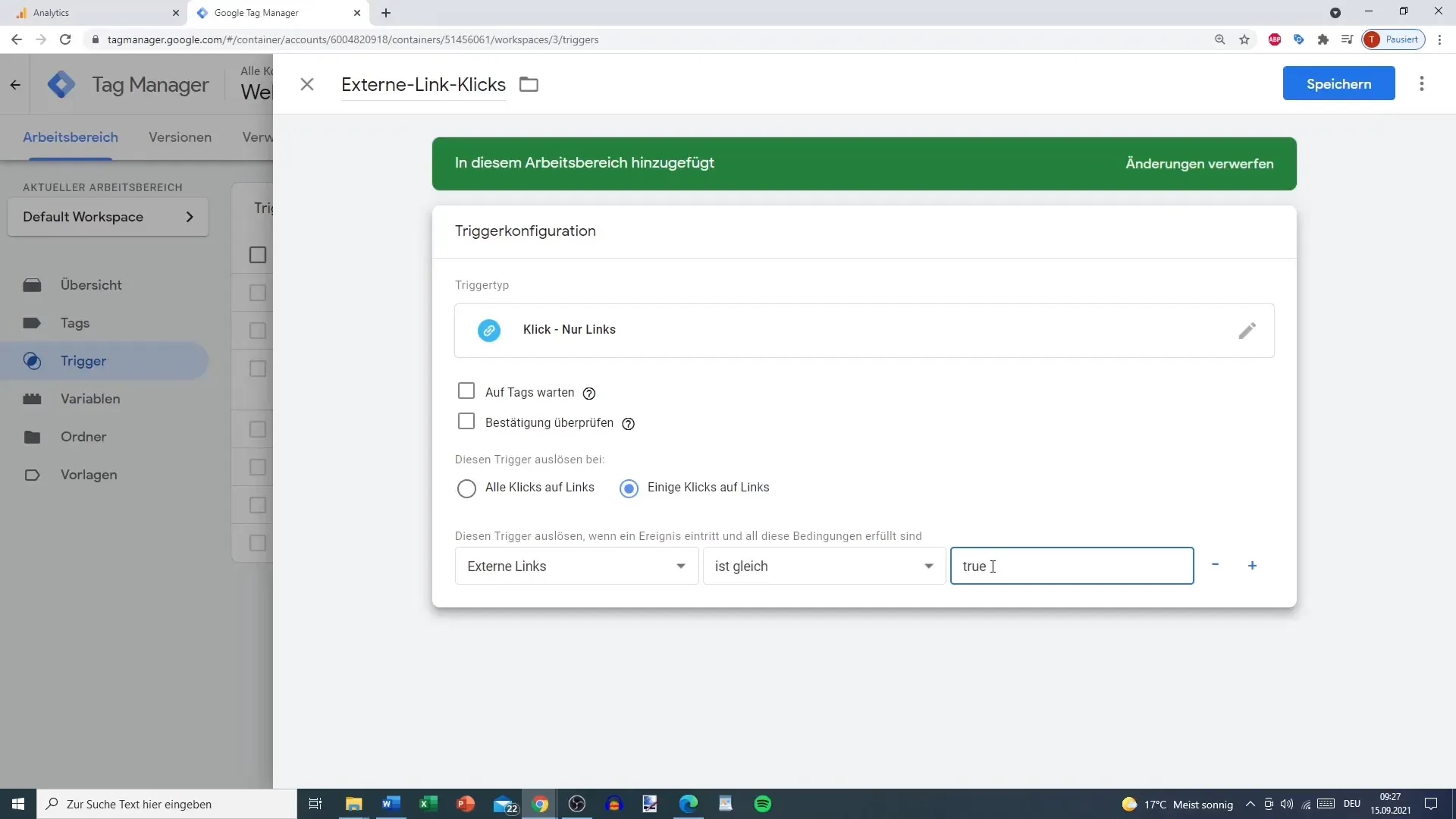Add a condition with the plus icon
The height and width of the screenshot is (819, 1456).
1252,566
